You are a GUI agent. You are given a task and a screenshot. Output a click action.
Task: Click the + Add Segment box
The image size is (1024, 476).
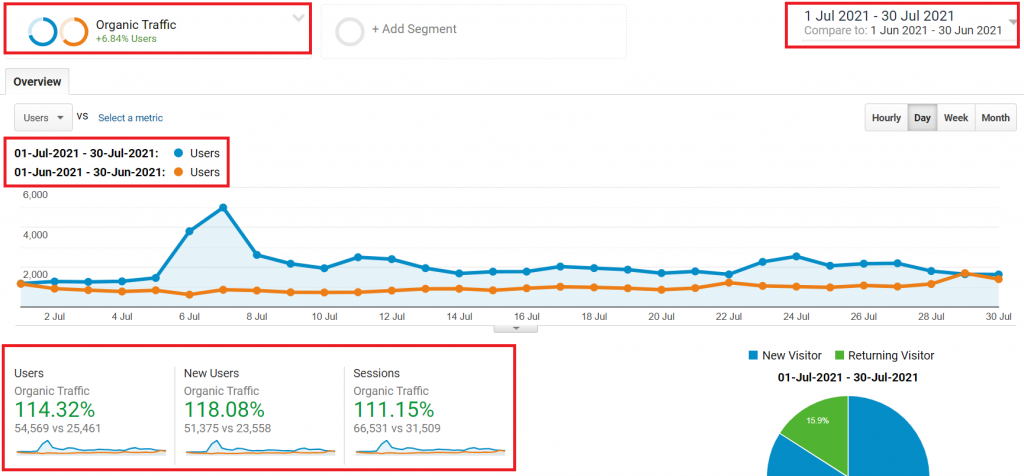[473, 31]
